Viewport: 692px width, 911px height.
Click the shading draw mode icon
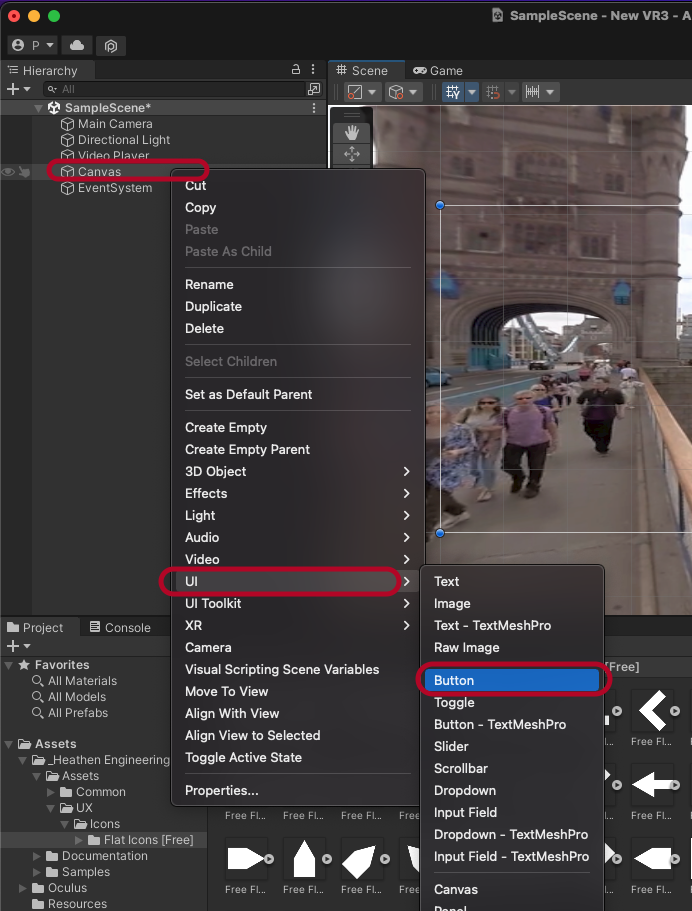[354, 92]
